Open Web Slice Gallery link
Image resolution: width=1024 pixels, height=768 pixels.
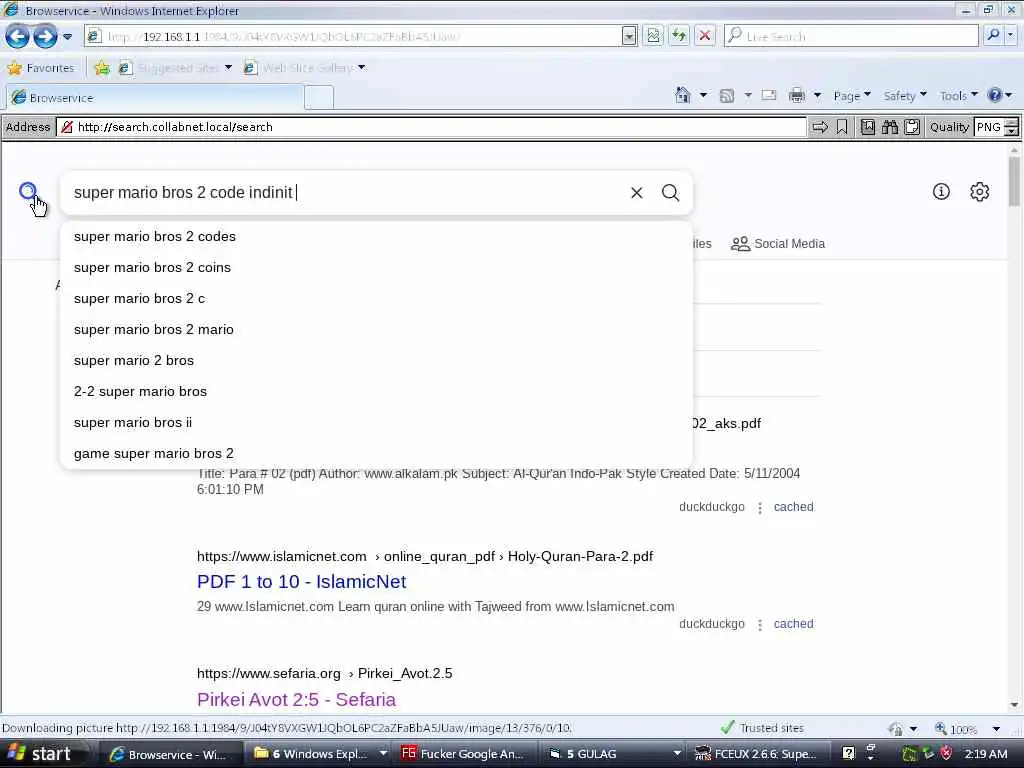pyautogui.click(x=304, y=68)
